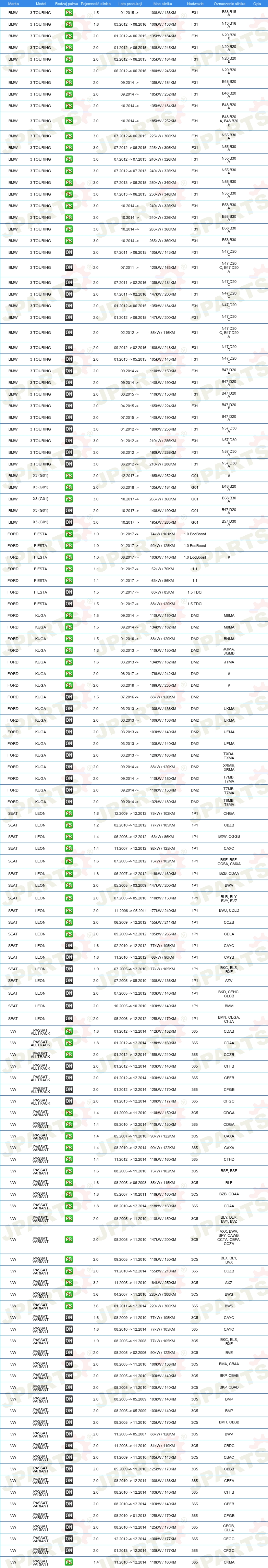
Task: Click diesel icon in Kuga TXDA, TXMA row
Action: tap(69, 755)
